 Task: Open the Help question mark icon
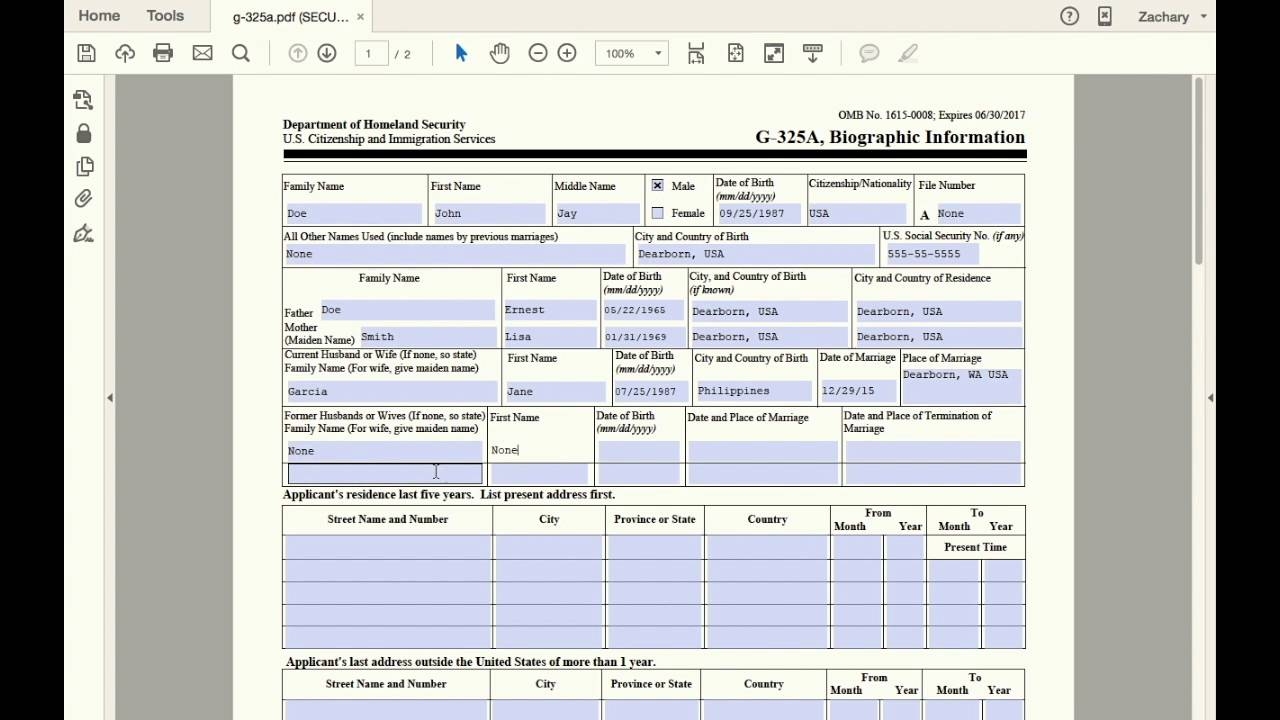(1070, 16)
